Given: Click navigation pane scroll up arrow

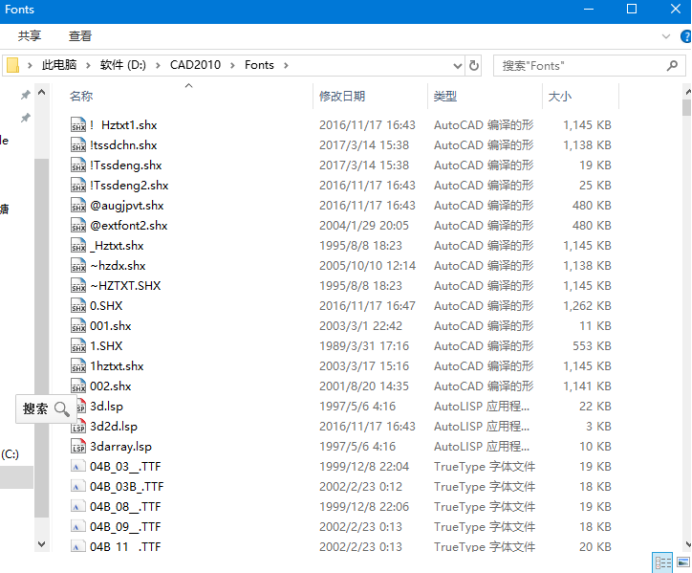Looking at the screenshot, I should pos(41,92).
